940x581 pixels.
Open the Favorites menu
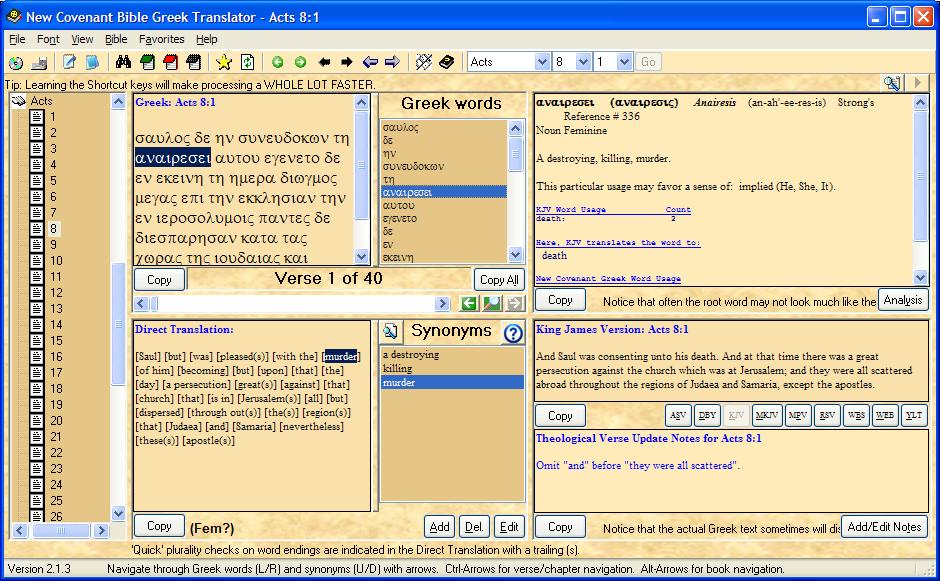tap(161, 39)
